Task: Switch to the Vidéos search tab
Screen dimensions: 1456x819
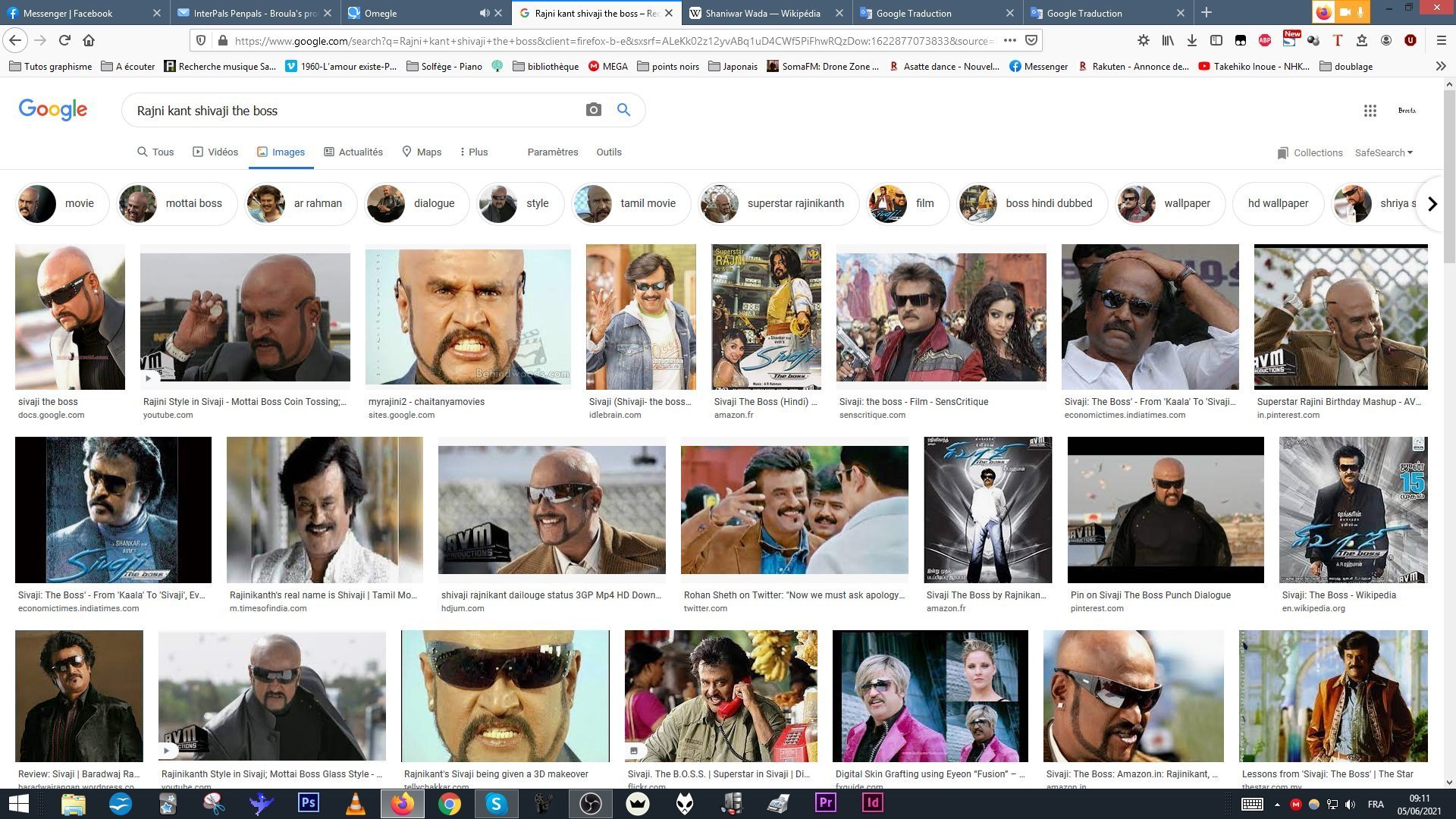Action: 215,152
